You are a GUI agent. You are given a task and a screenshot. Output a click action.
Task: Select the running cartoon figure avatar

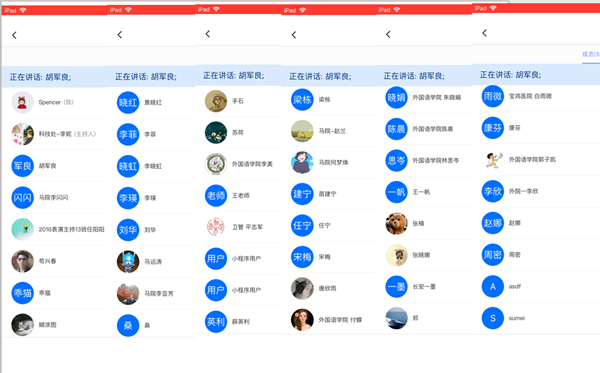[492, 160]
